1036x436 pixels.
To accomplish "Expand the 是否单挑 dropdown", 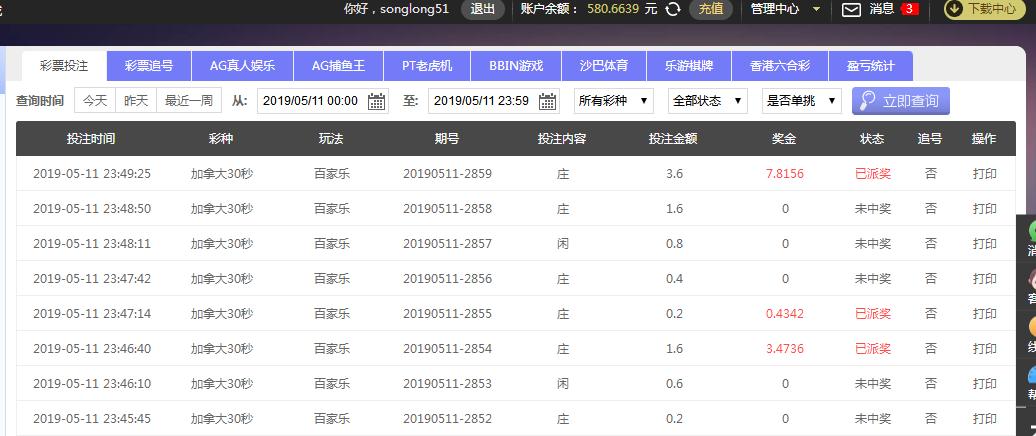I will tap(801, 101).
